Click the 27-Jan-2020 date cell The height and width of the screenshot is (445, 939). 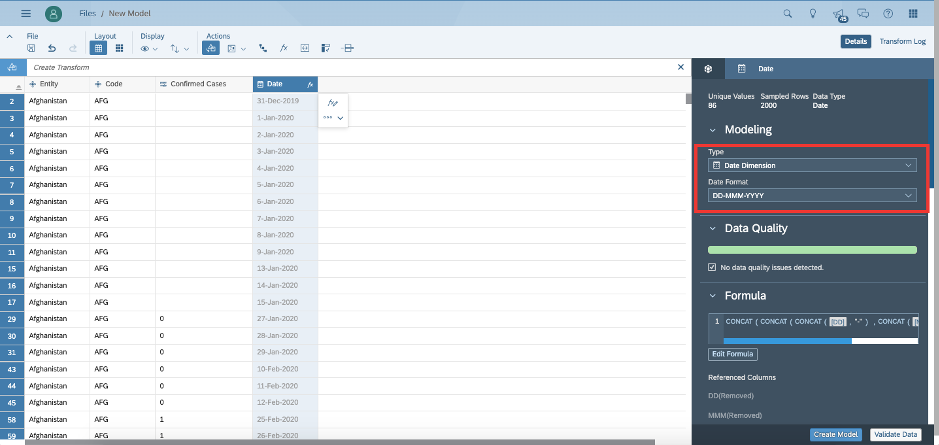285,319
